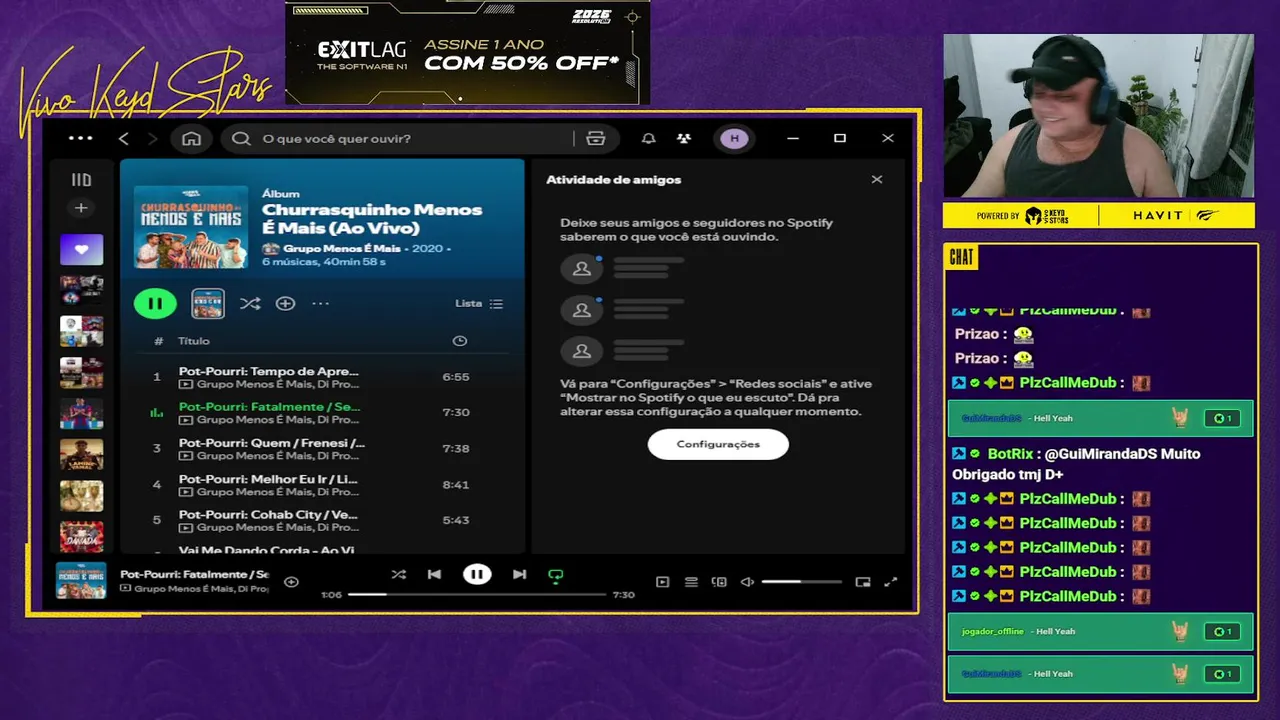Save album to library with plus circle
Viewport: 1280px width, 720px height.
tap(285, 303)
